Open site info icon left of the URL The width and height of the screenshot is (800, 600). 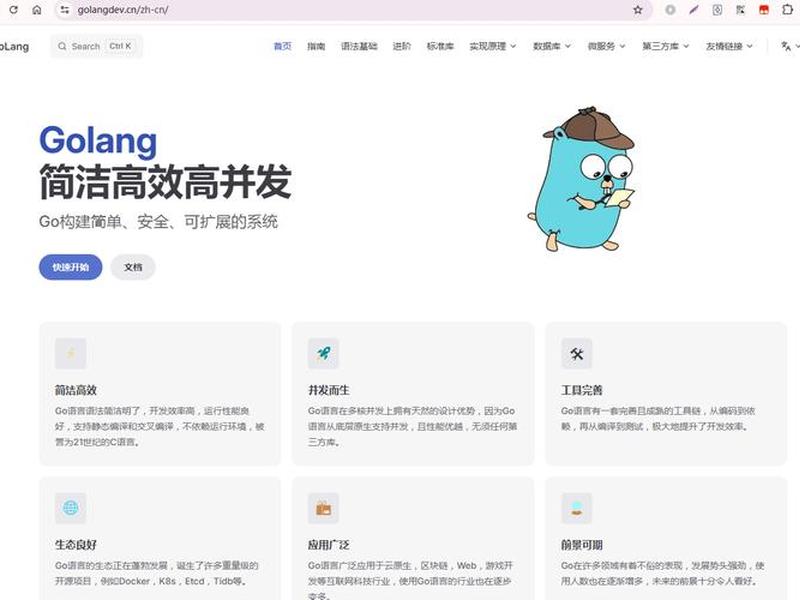pyautogui.click(x=65, y=10)
